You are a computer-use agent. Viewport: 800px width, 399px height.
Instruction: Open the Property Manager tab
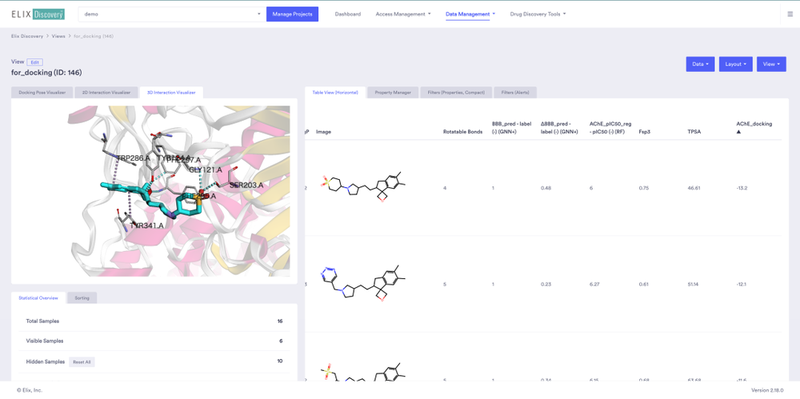[x=393, y=93]
